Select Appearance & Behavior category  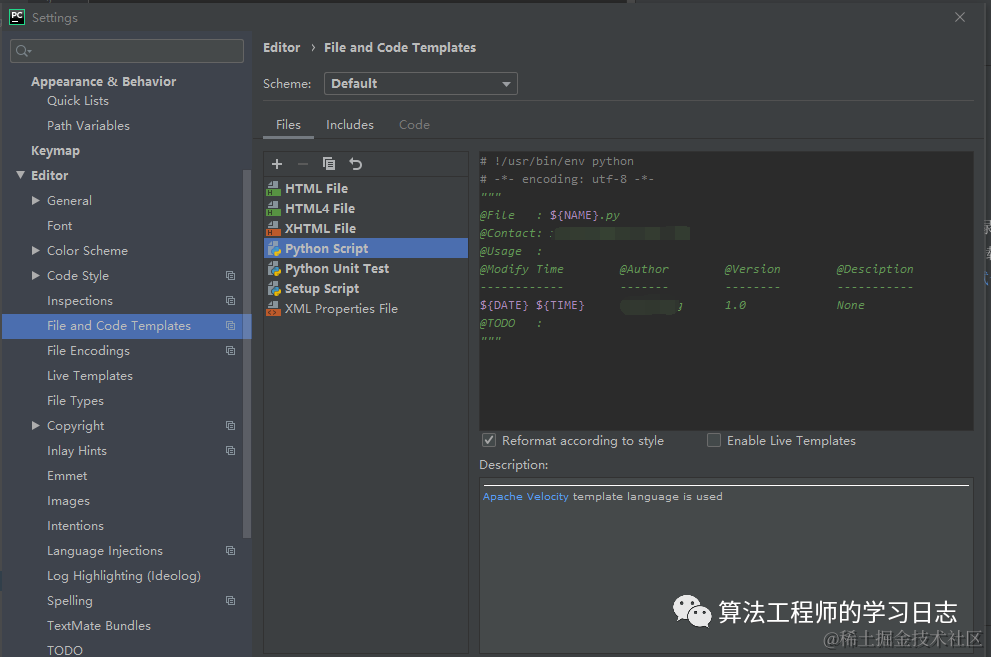[x=104, y=81]
